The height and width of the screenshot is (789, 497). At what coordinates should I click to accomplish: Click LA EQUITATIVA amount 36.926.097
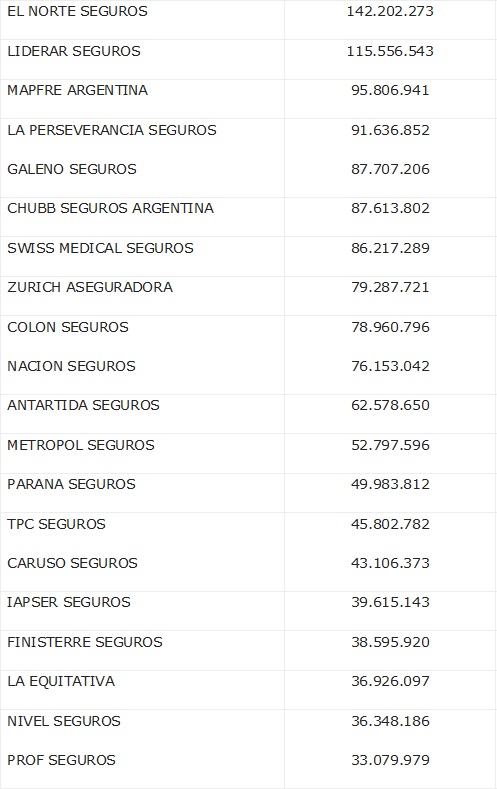390,681
